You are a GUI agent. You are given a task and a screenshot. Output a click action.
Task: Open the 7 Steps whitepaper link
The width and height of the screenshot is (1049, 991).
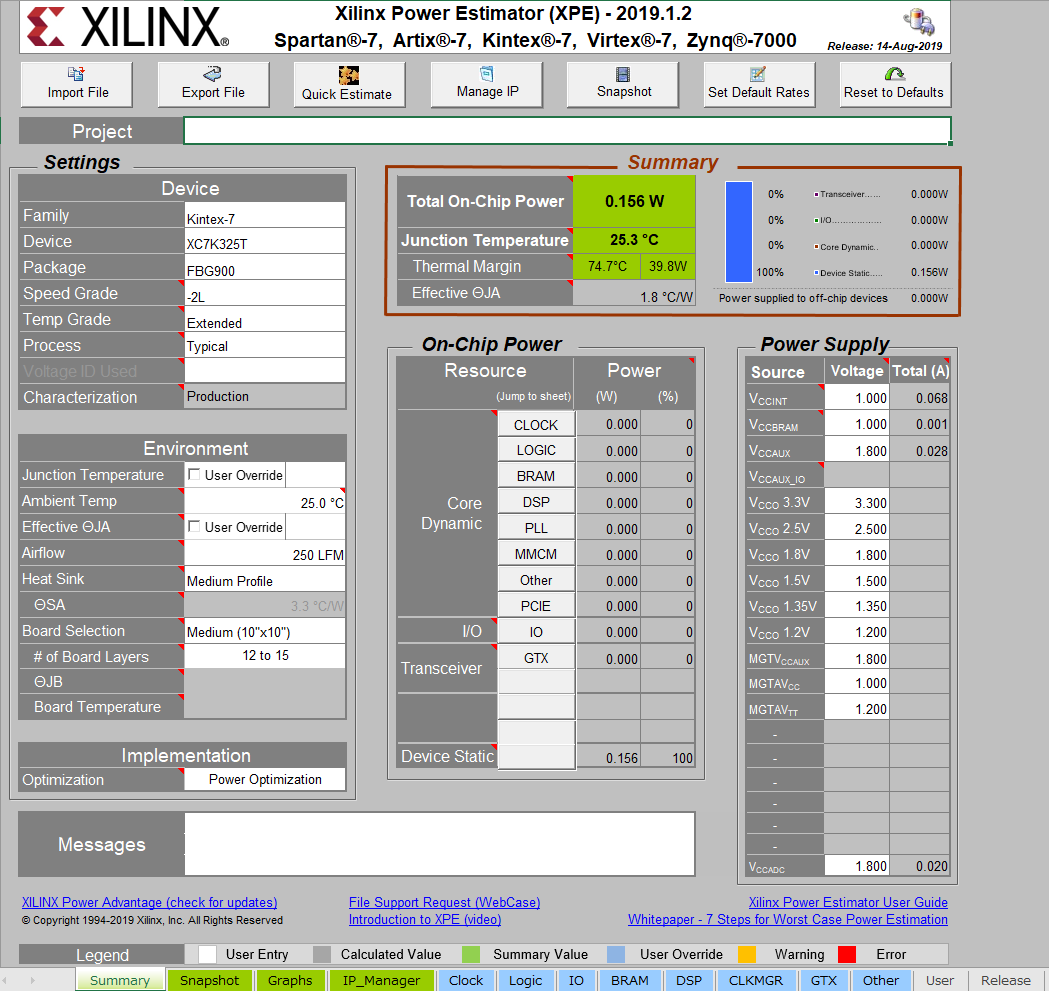(787, 919)
